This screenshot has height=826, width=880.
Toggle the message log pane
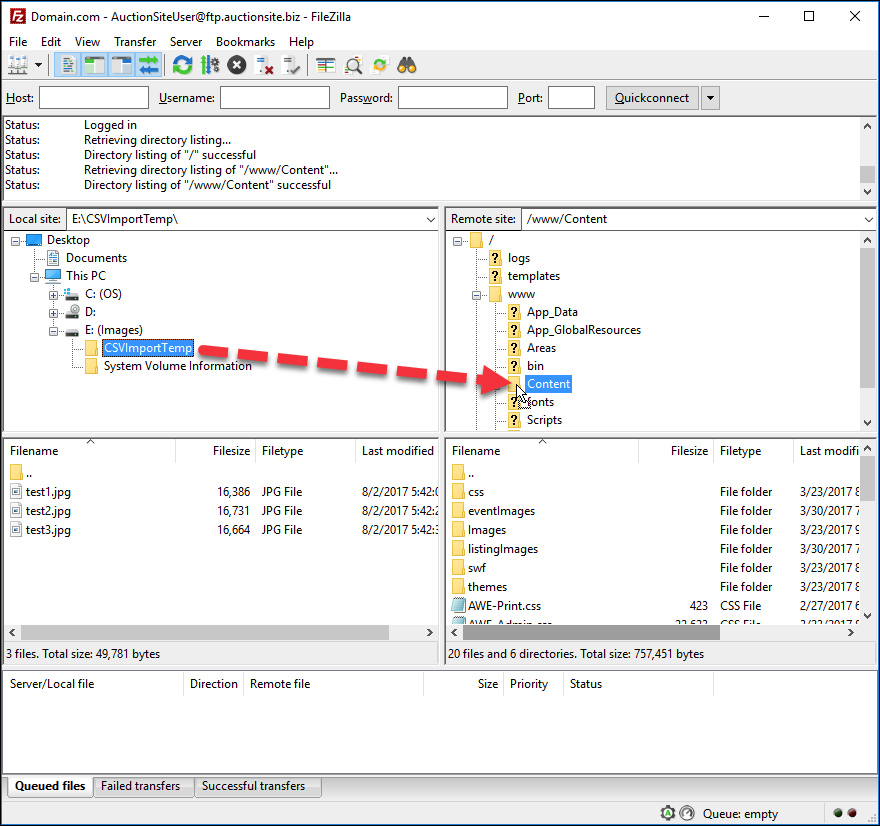pyautogui.click(x=67, y=64)
